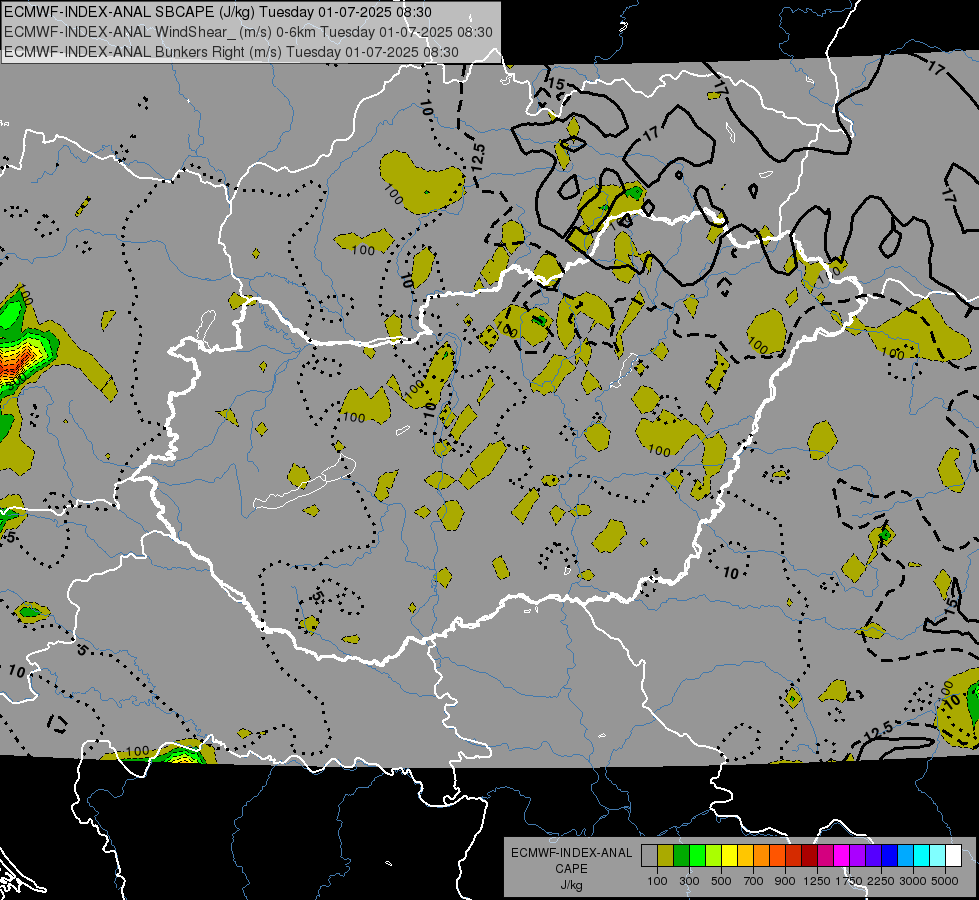Select the gray swatch in the CAPE legend
This screenshot has height=900, width=979.
[649, 856]
